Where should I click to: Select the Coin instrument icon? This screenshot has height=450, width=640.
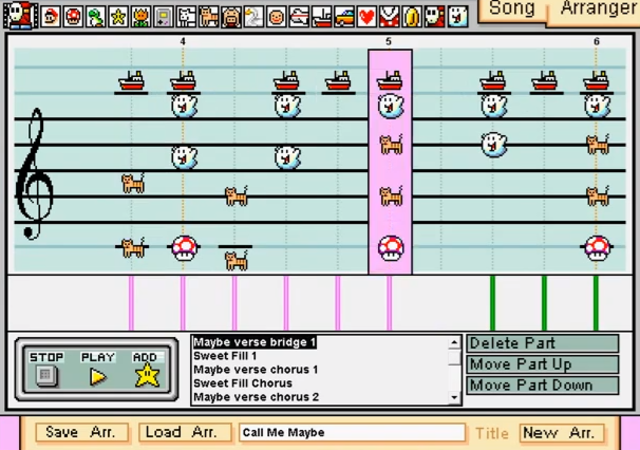click(x=411, y=17)
